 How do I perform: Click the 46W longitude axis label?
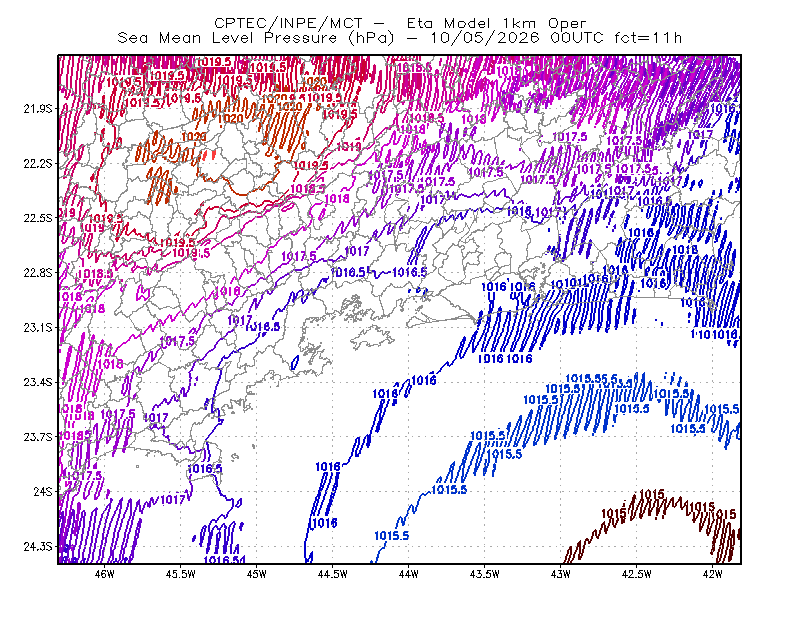105,574
